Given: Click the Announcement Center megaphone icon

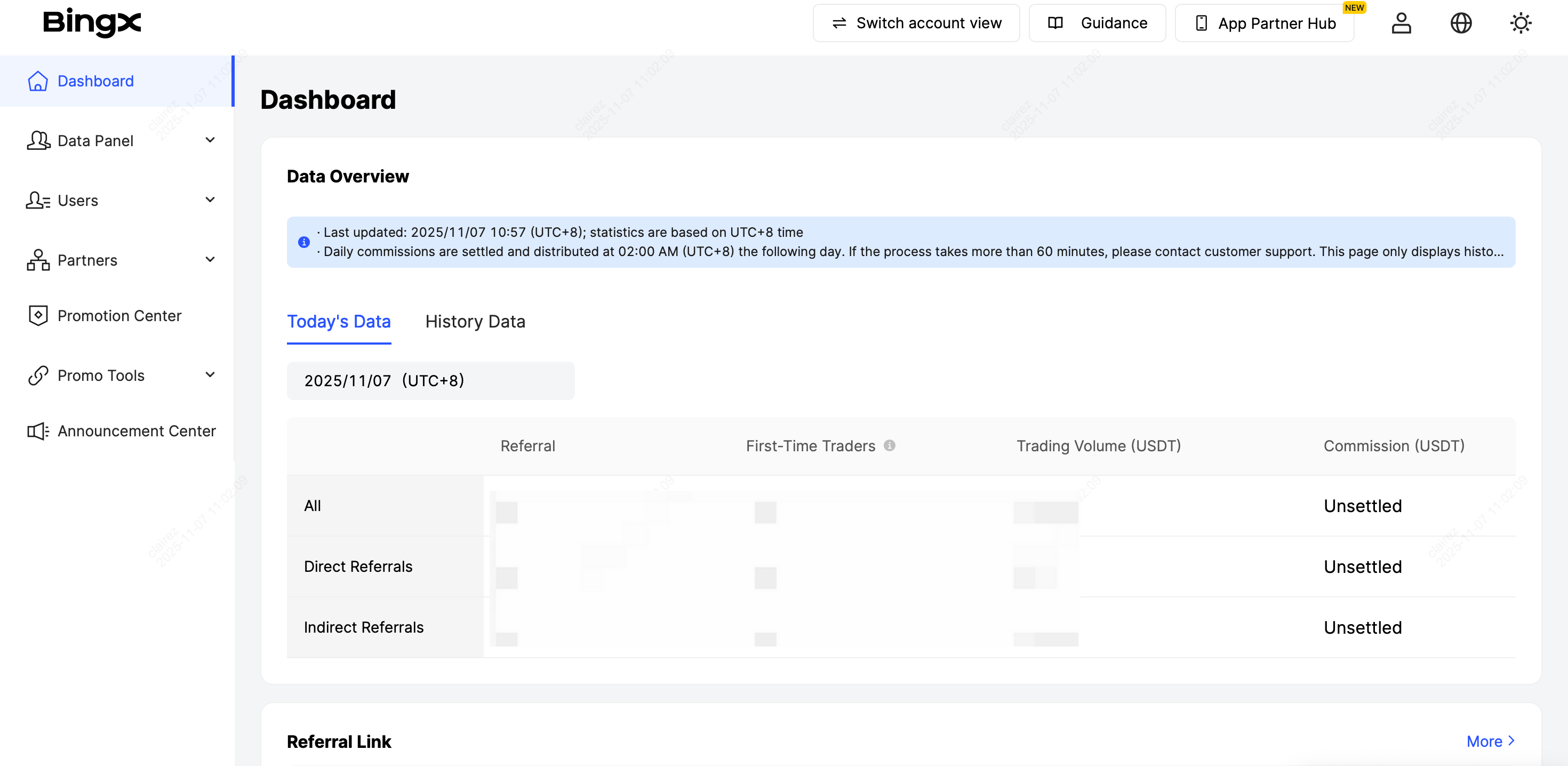Looking at the screenshot, I should (38, 431).
